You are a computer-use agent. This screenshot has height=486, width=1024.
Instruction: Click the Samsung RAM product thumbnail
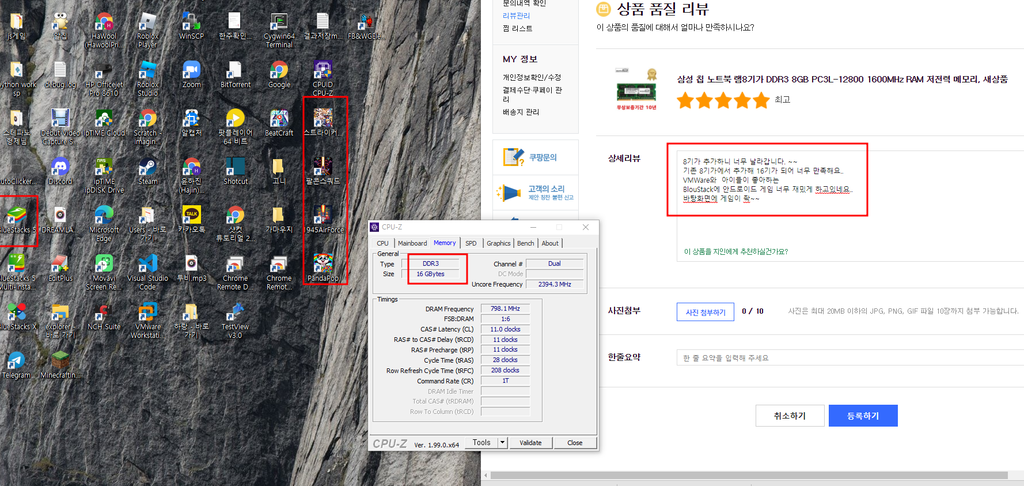(x=636, y=88)
